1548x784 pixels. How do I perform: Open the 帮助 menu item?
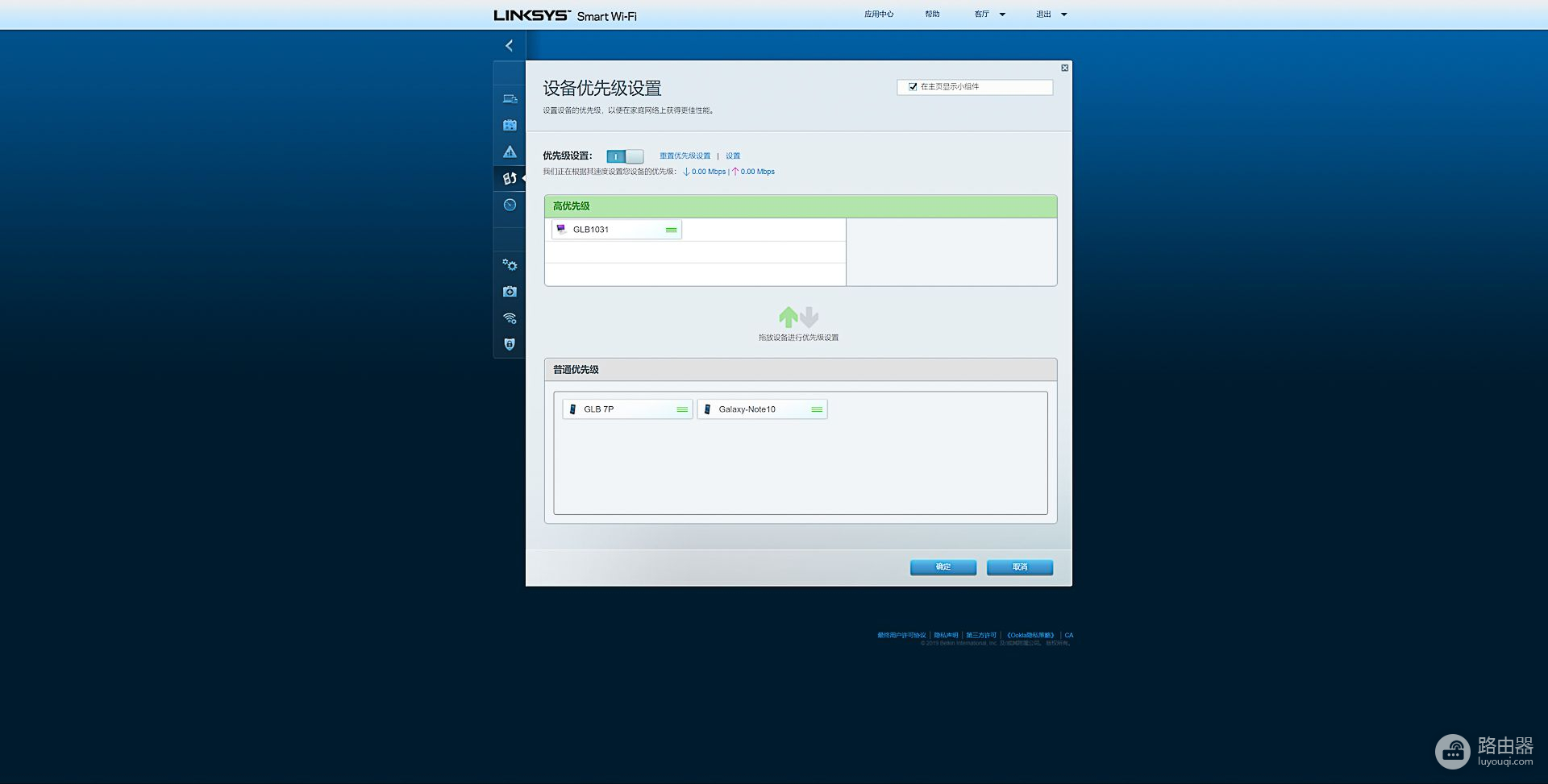coord(932,15)
